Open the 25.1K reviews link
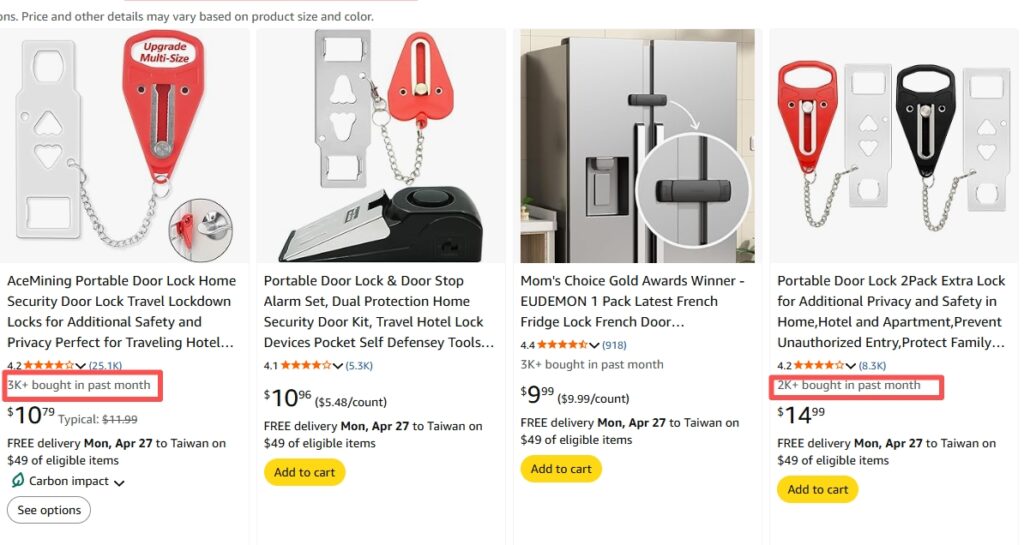1024x545 pixels. [105, 366]
